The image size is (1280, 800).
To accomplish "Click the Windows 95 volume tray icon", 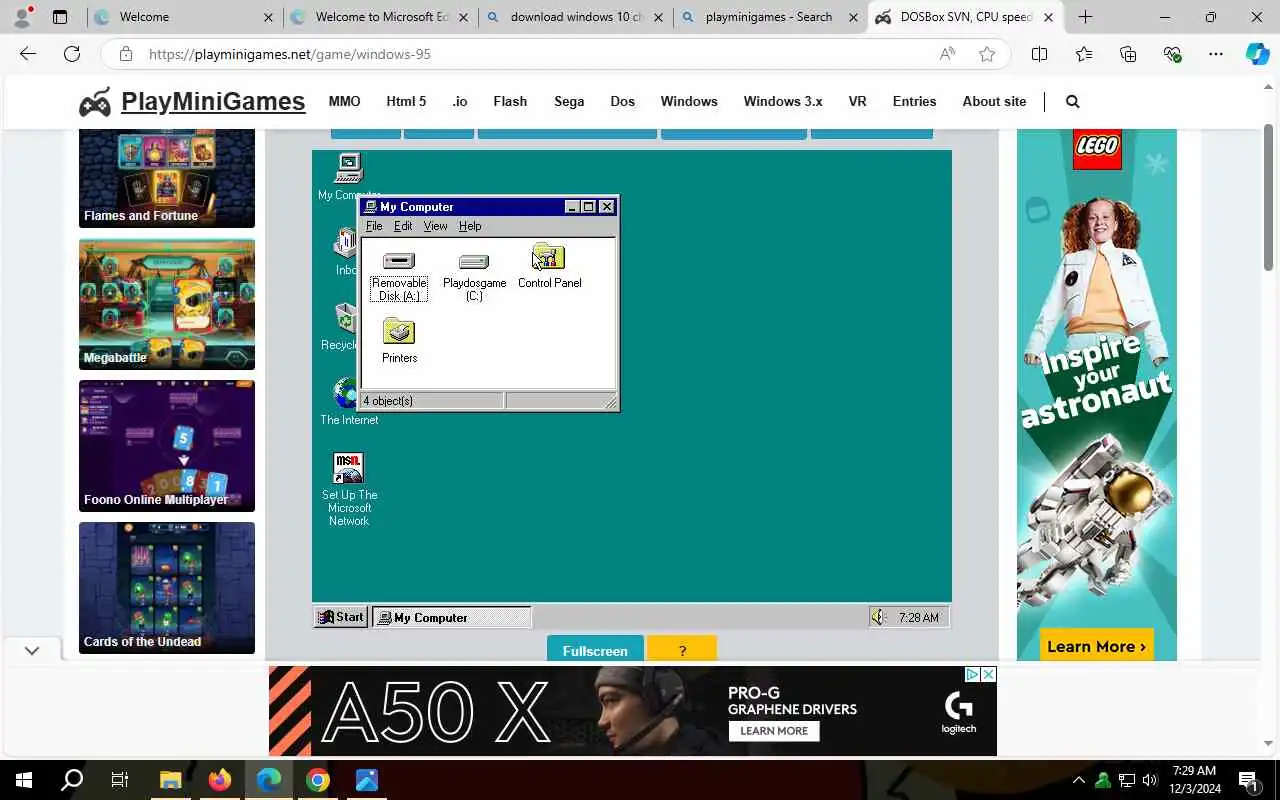I will coord(879,617).
